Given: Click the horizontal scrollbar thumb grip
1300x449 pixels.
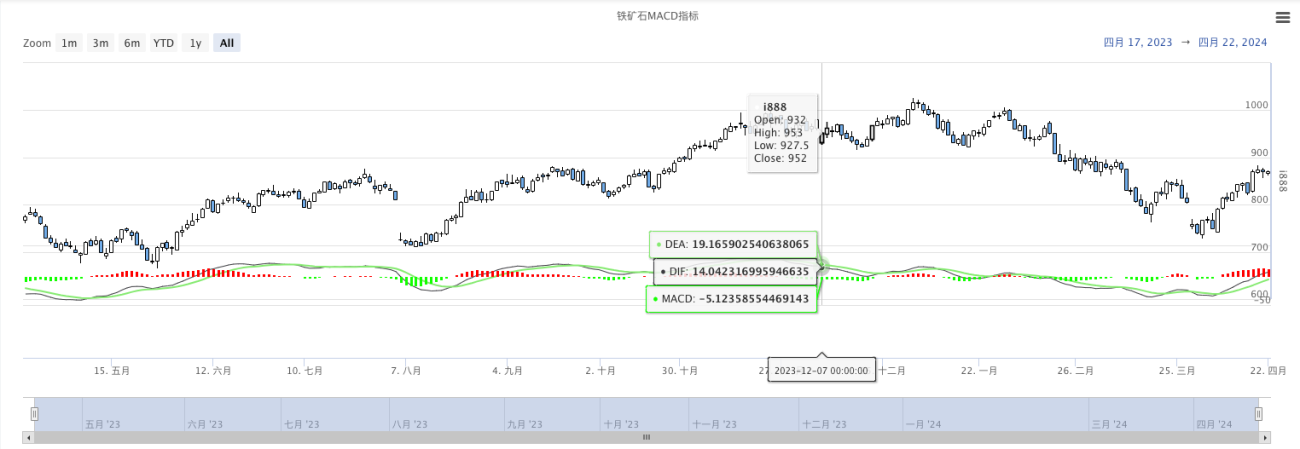Looking at the screenshot, I should click(646, 437).
